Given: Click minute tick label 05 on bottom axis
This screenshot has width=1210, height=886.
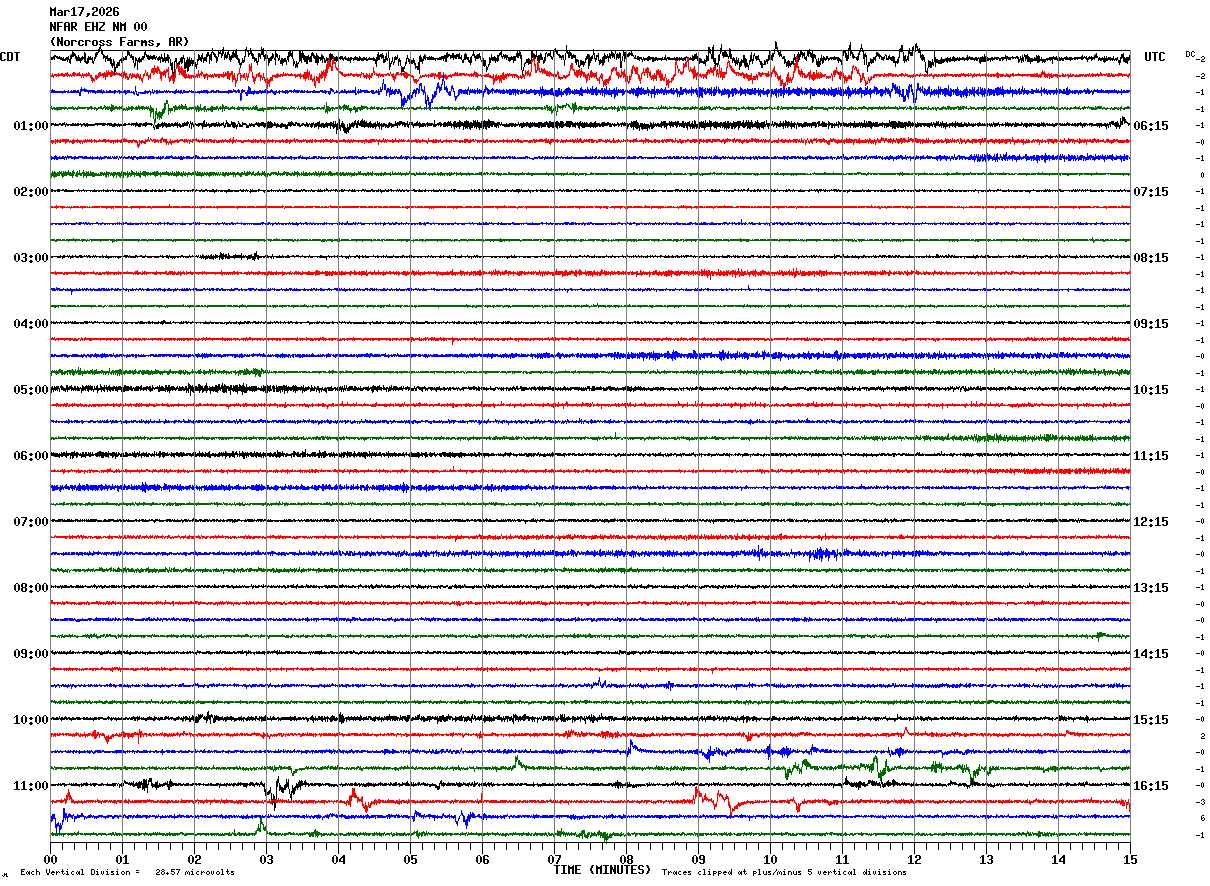Looking at the screenshot, I should pos(410,859).
